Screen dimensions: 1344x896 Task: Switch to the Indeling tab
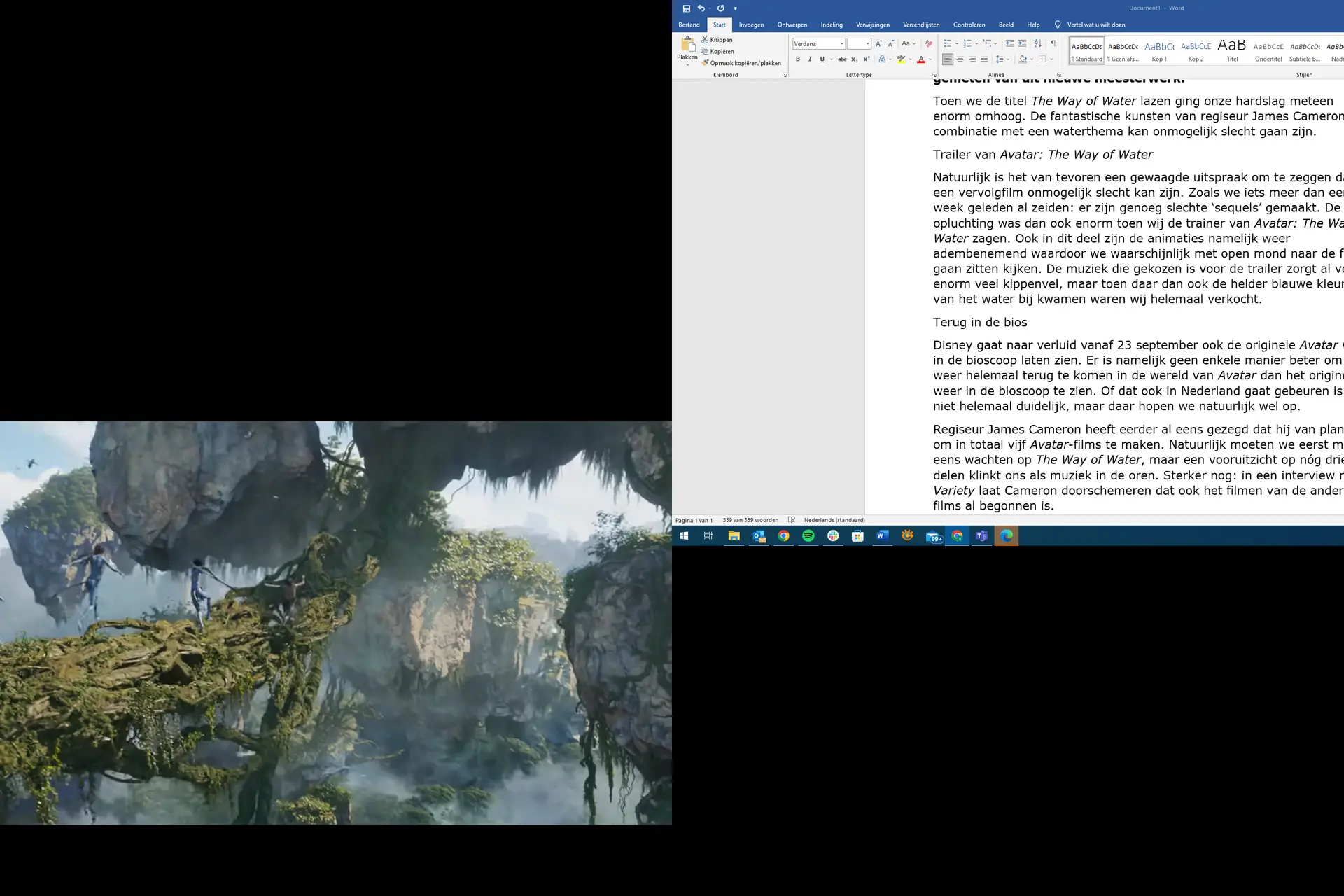coord(832,24)
